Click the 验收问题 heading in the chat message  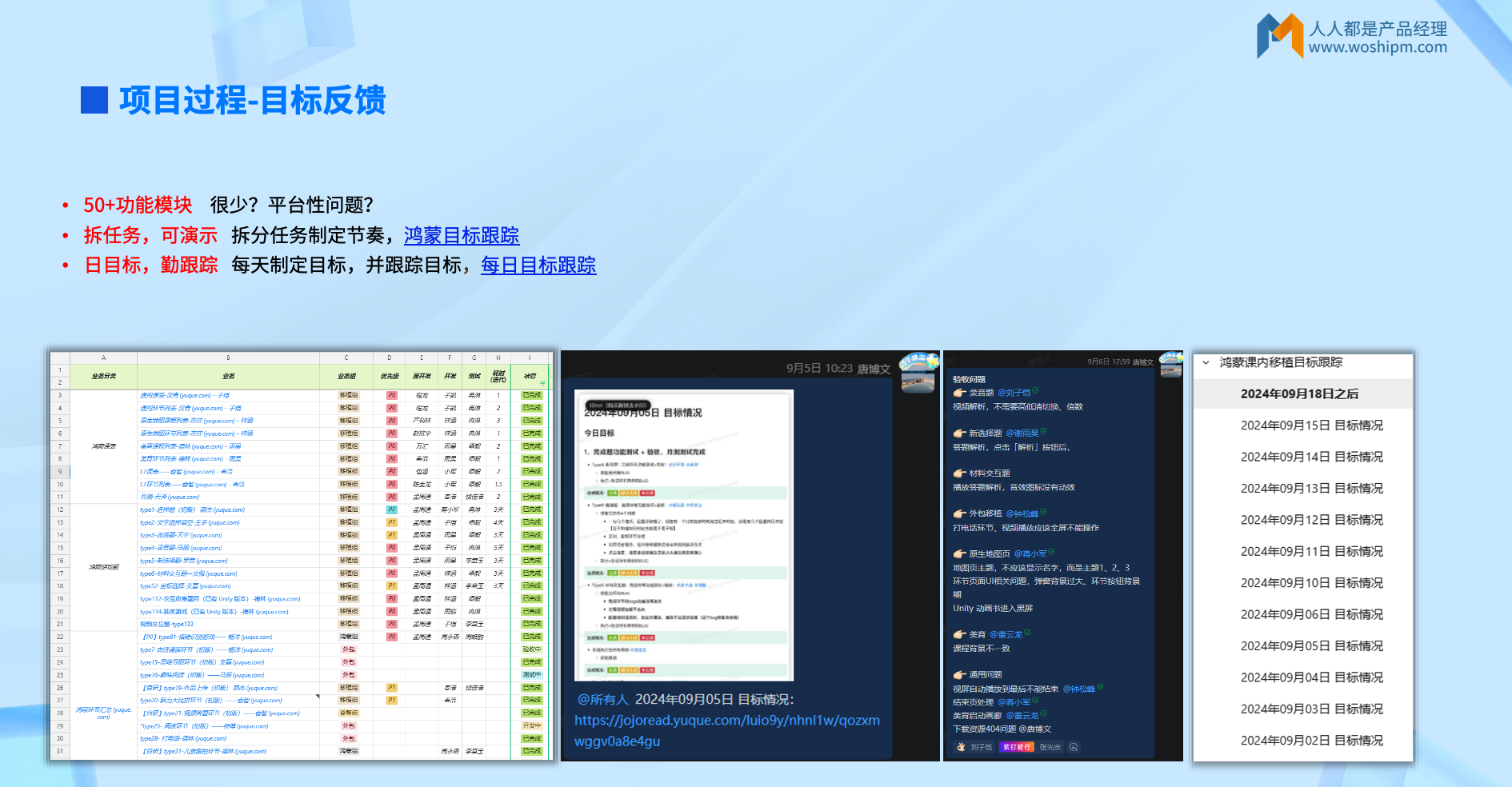tap(969, 380)
